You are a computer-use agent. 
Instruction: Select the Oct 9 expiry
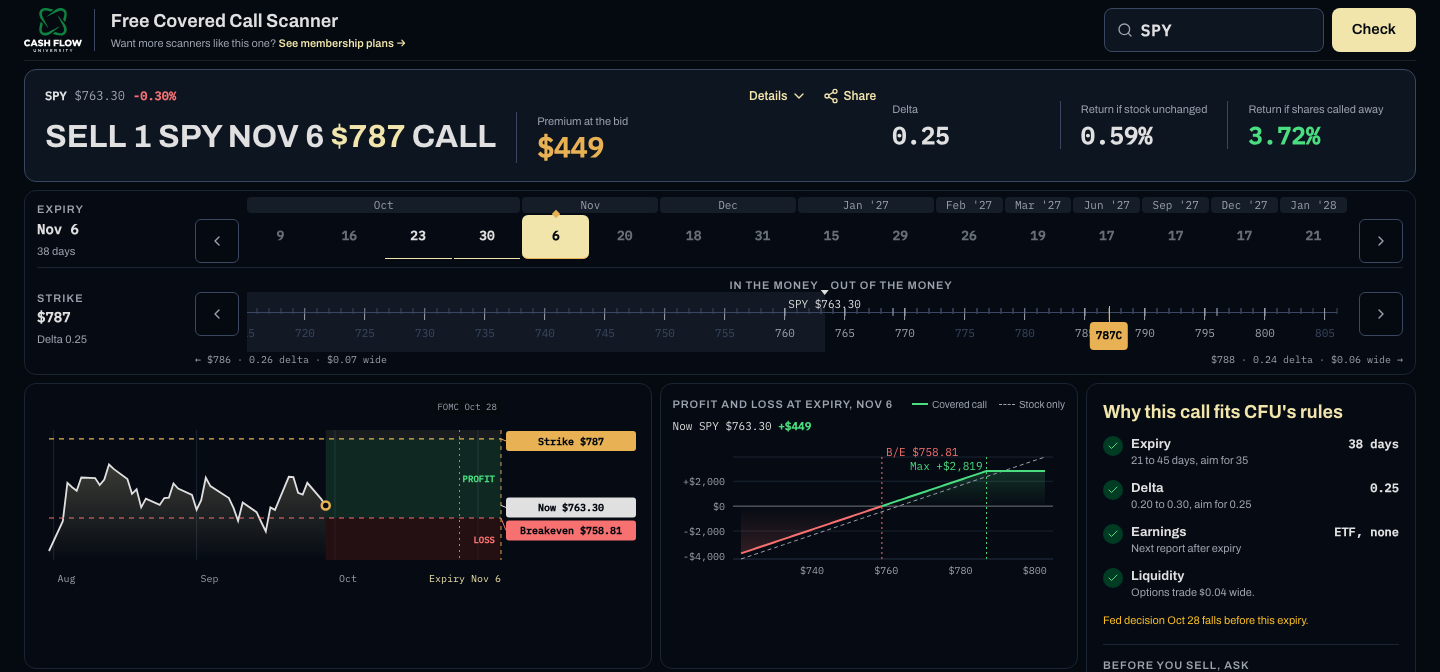[x=280, y=237]
